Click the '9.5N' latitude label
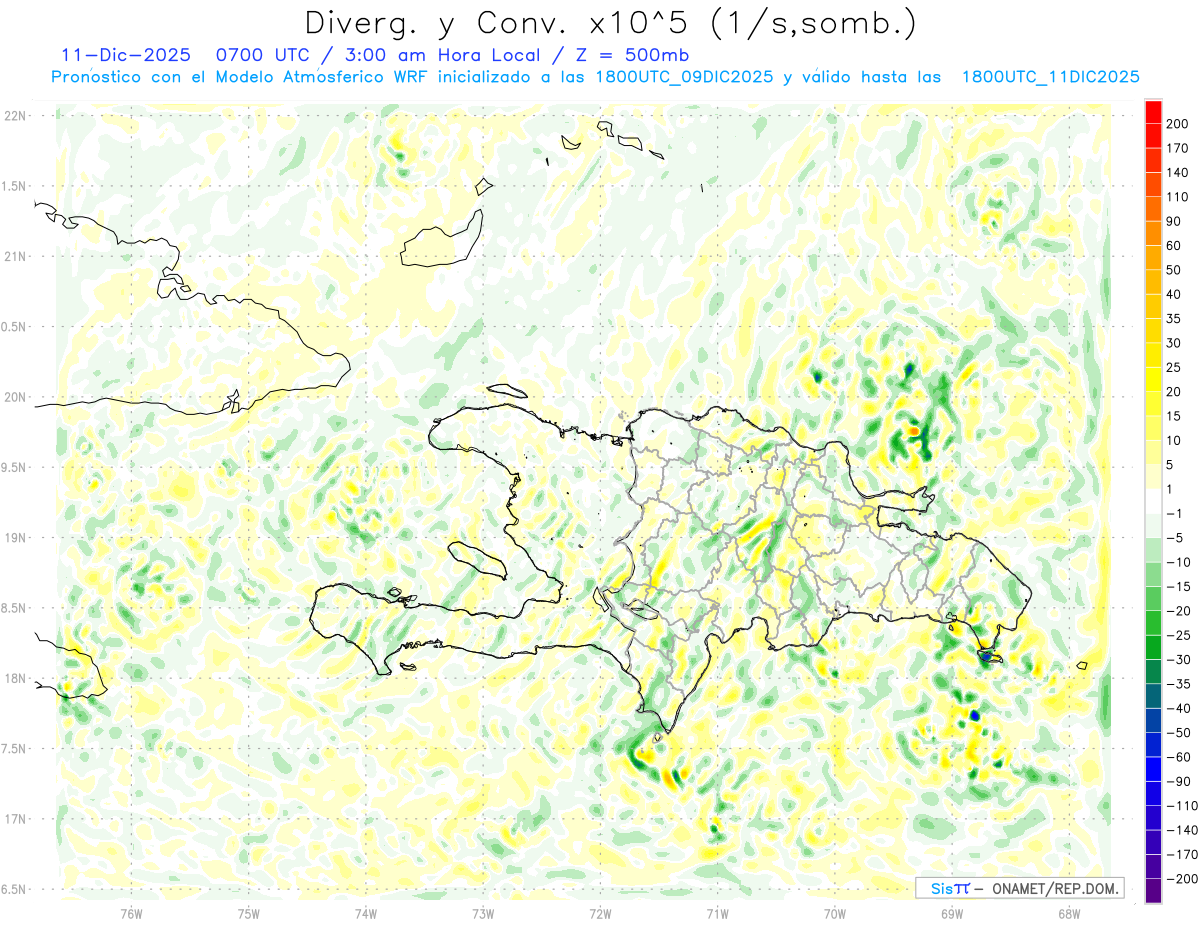The width and height of the screenshot is (1200, 927). (14, 467)
